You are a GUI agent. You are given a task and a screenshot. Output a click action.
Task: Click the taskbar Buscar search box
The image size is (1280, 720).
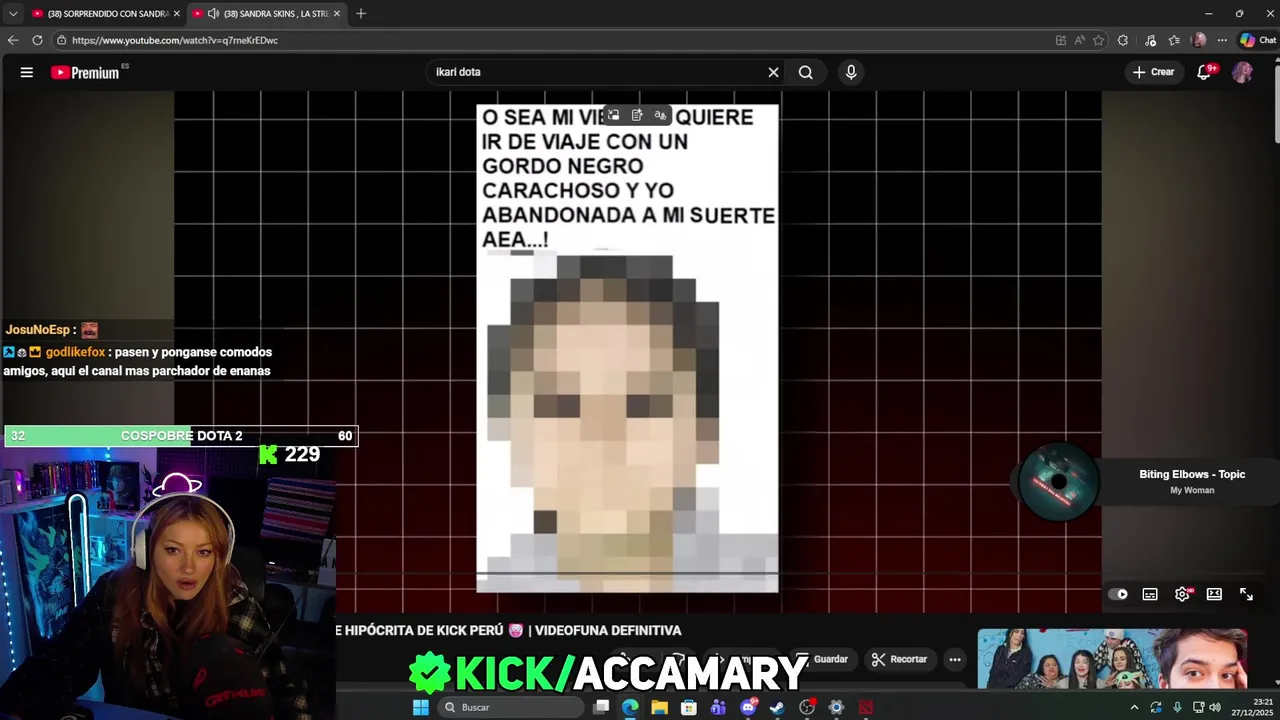click(x=510, y=707)
